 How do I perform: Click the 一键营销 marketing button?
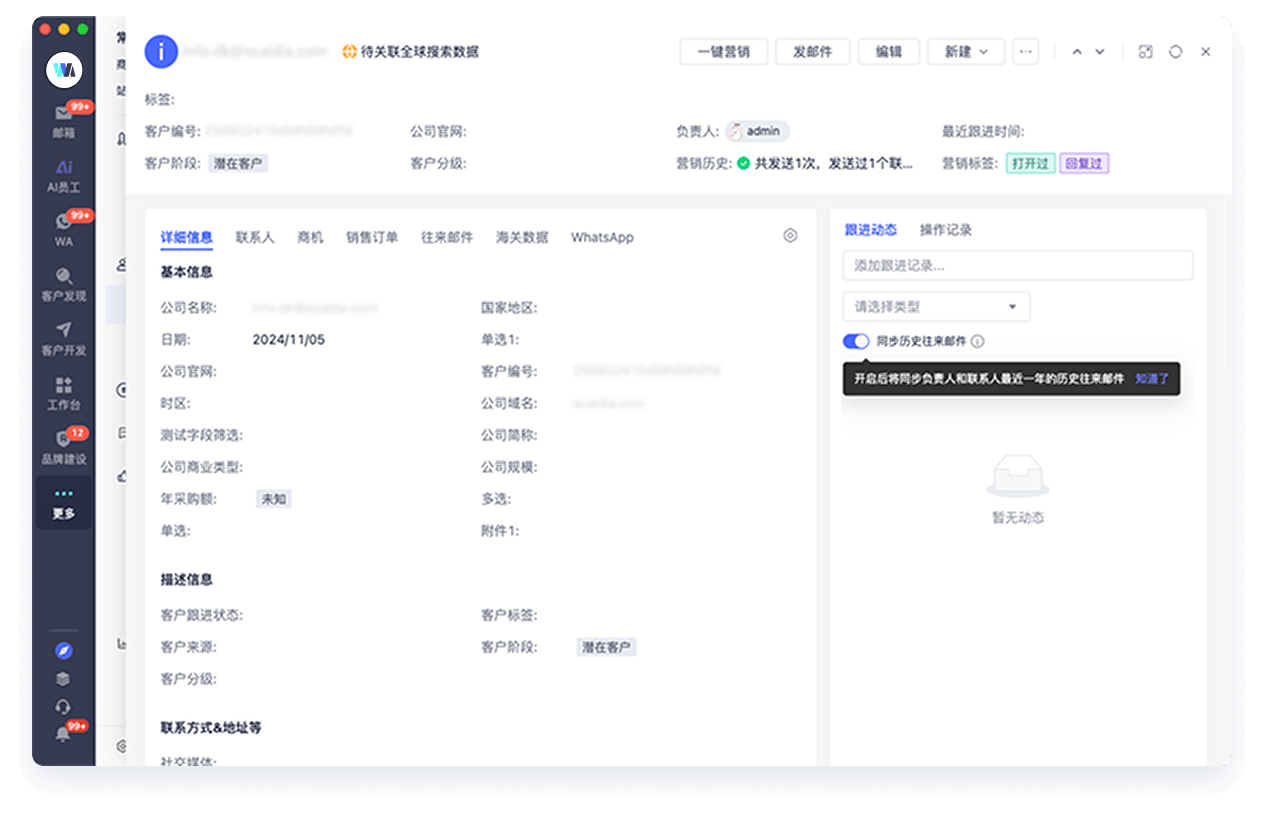click(723, 51)
